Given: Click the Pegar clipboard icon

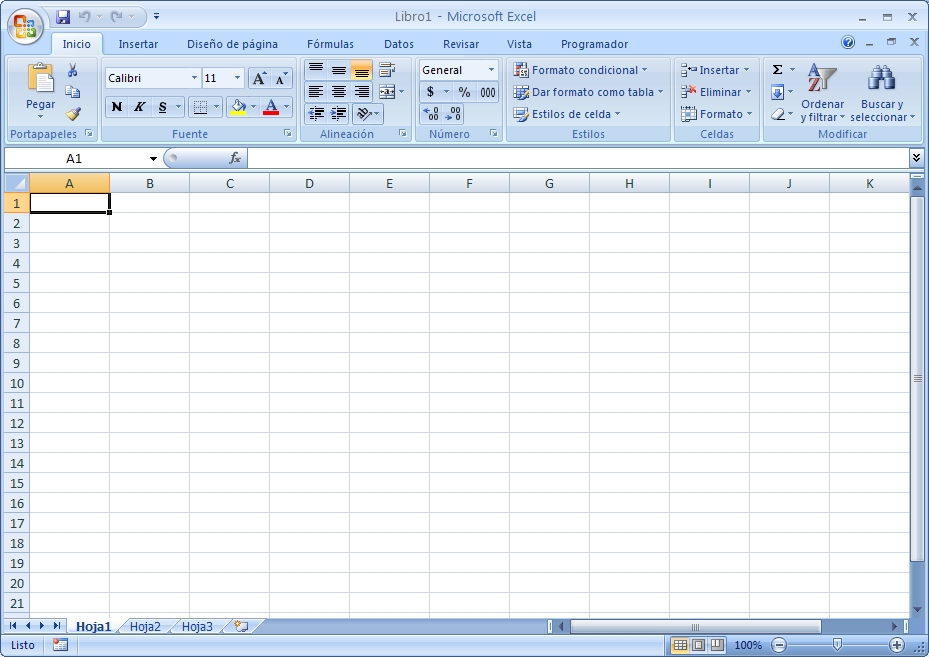Looking at the screenshot, I should [40, 78].
